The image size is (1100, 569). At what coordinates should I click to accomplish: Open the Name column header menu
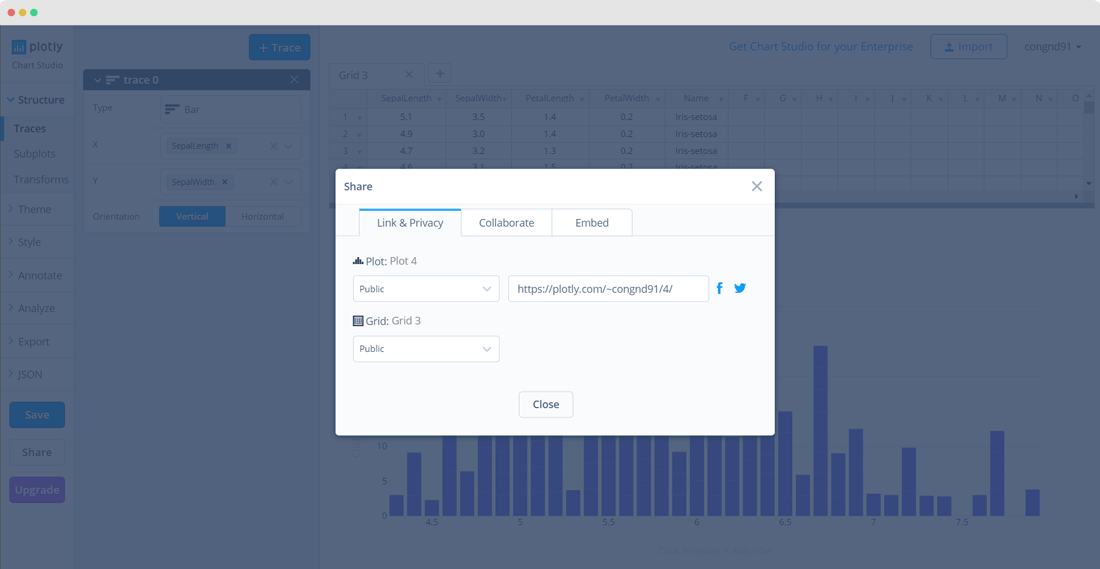click(721, 99)
